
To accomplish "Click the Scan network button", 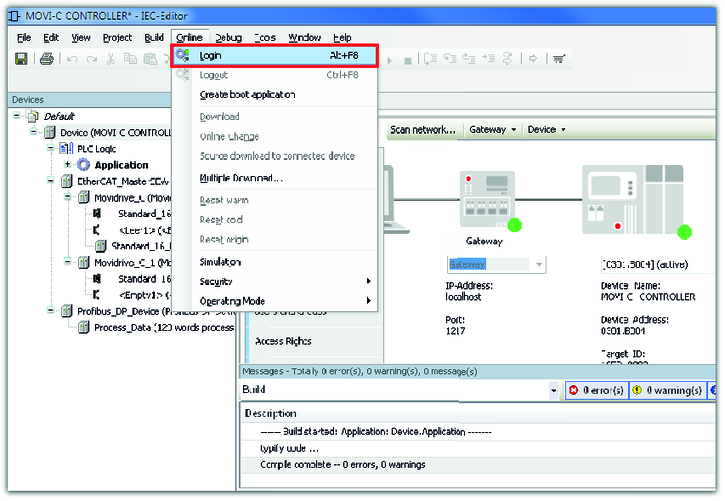I will click(423, 130).
